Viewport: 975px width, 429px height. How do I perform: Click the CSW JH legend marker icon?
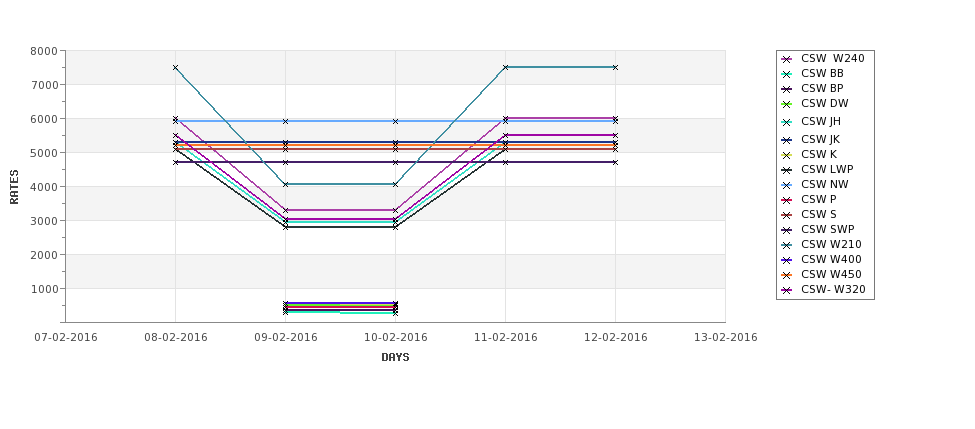[787, 122]
